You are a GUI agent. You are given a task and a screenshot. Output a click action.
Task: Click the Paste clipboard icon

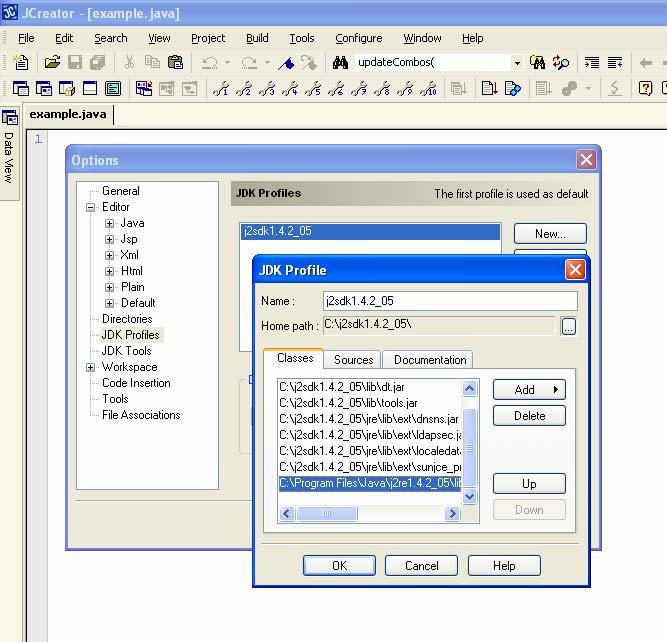(x=175, y=62)
